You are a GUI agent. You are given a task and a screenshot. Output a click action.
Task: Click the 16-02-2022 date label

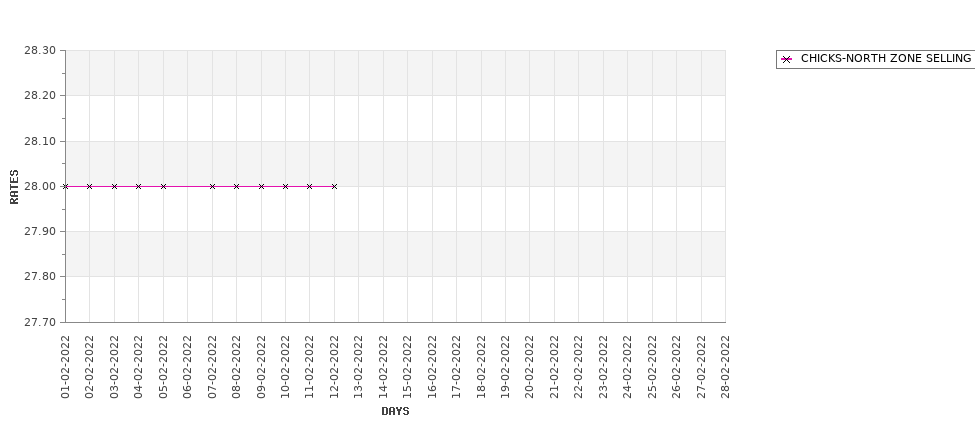click(x=433, y=367)
